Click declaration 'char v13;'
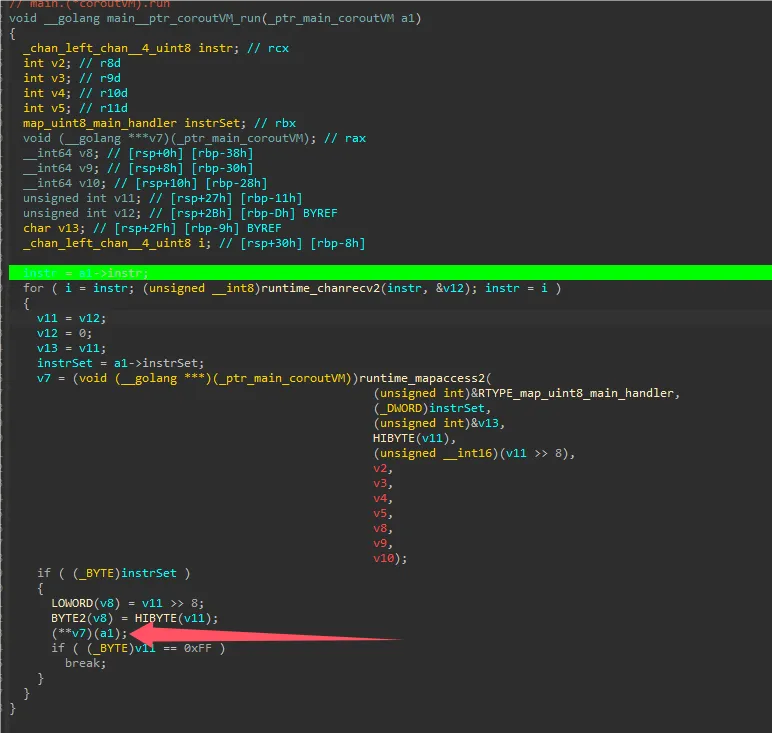772x733 pixels. (54, 228)
